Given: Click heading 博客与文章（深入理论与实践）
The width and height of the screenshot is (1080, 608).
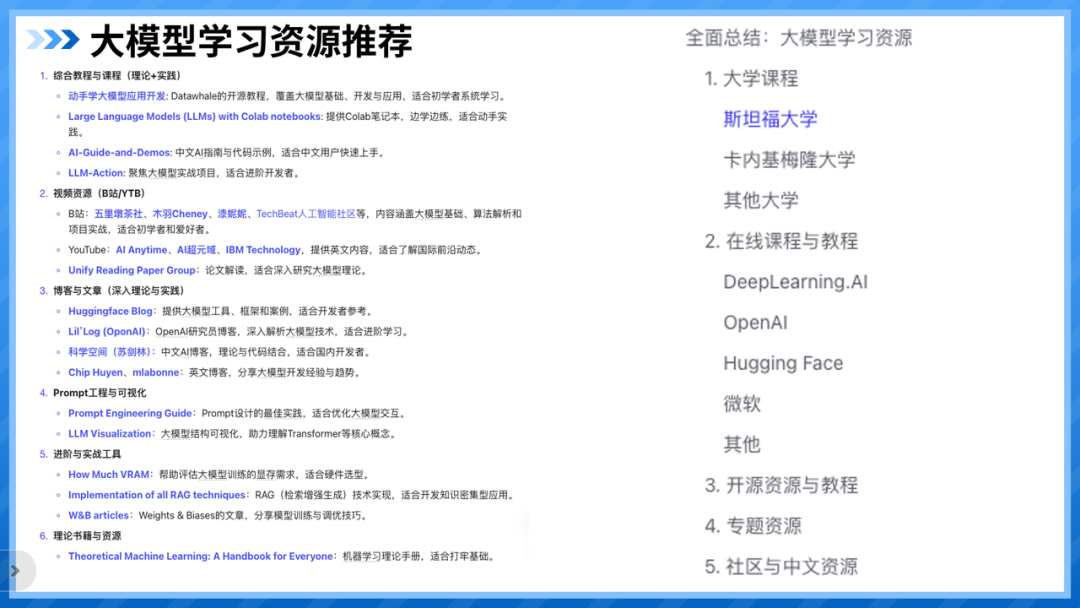Looking at the screenshot, I should 118,291.
